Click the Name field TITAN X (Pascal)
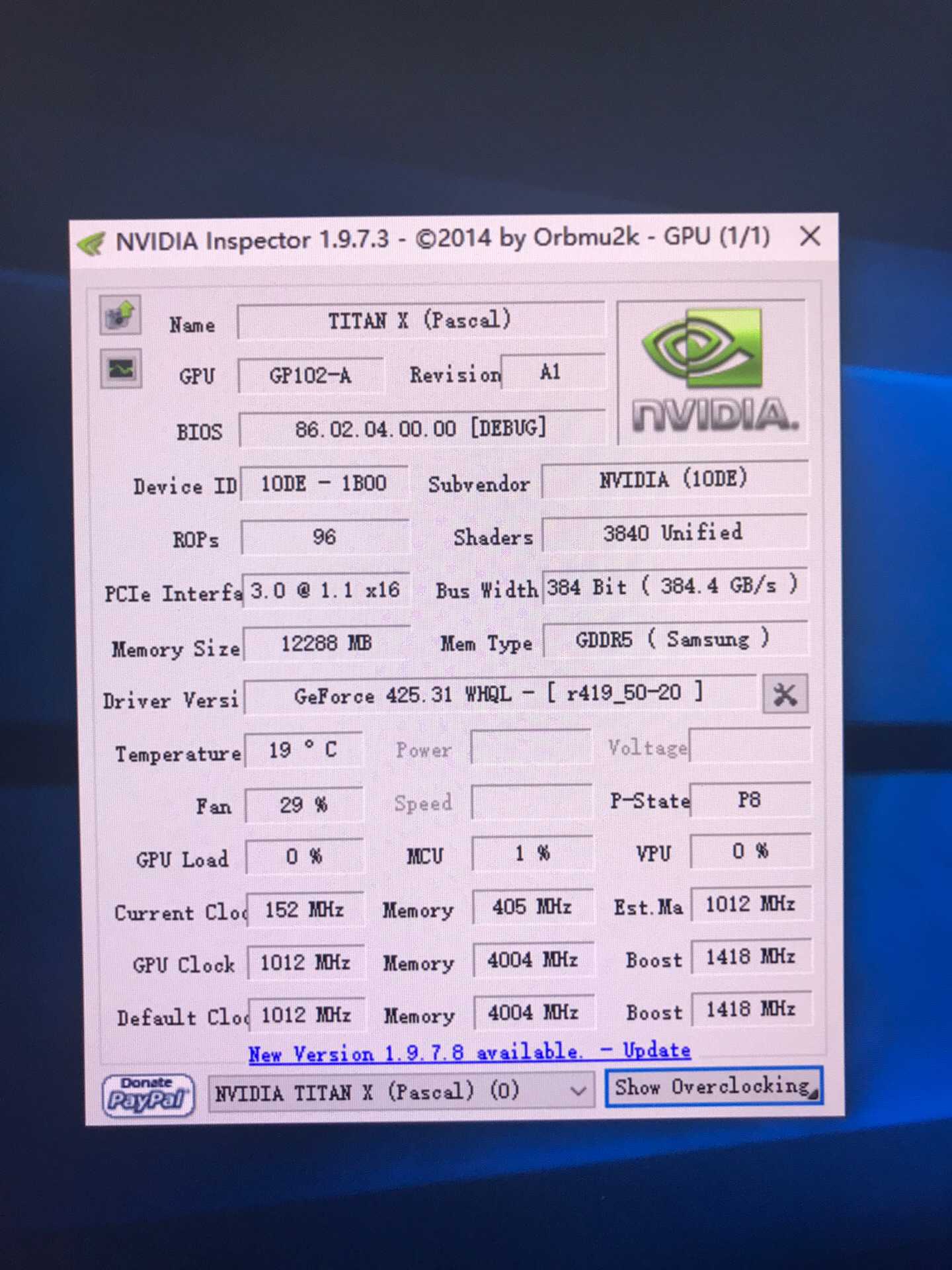 pos(420,321)
